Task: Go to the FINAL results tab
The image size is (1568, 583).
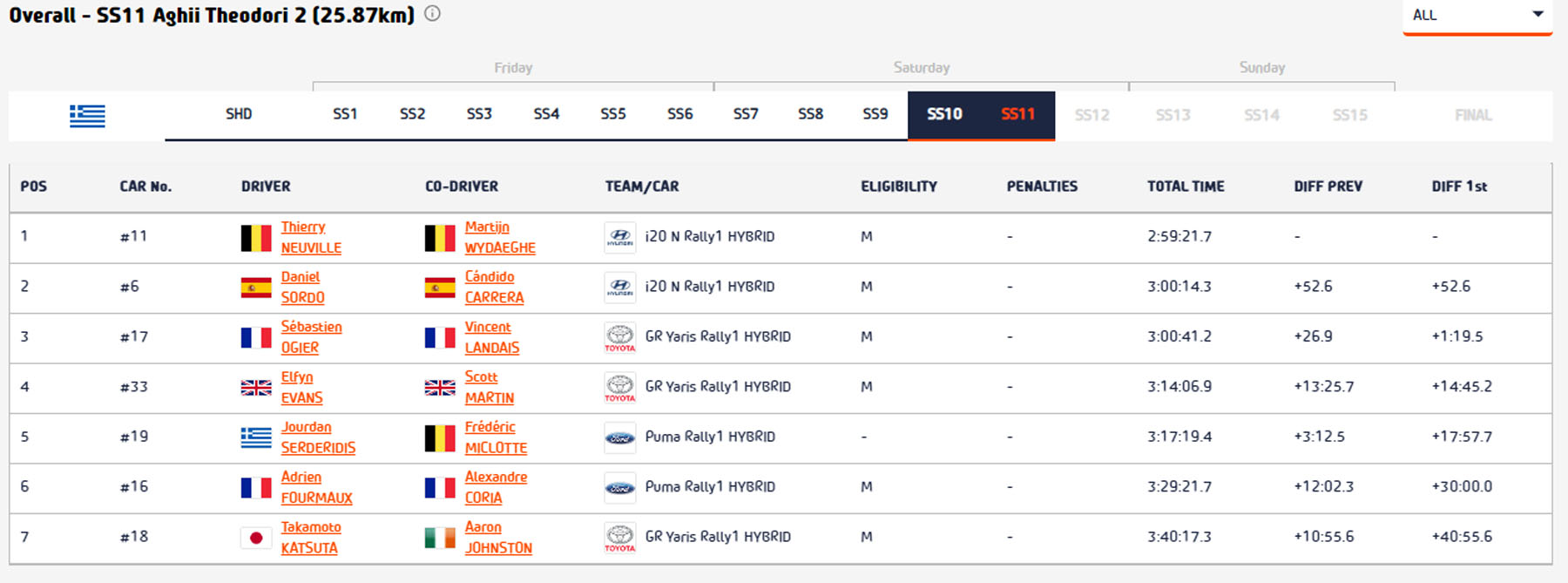Action: (1472, 115)
